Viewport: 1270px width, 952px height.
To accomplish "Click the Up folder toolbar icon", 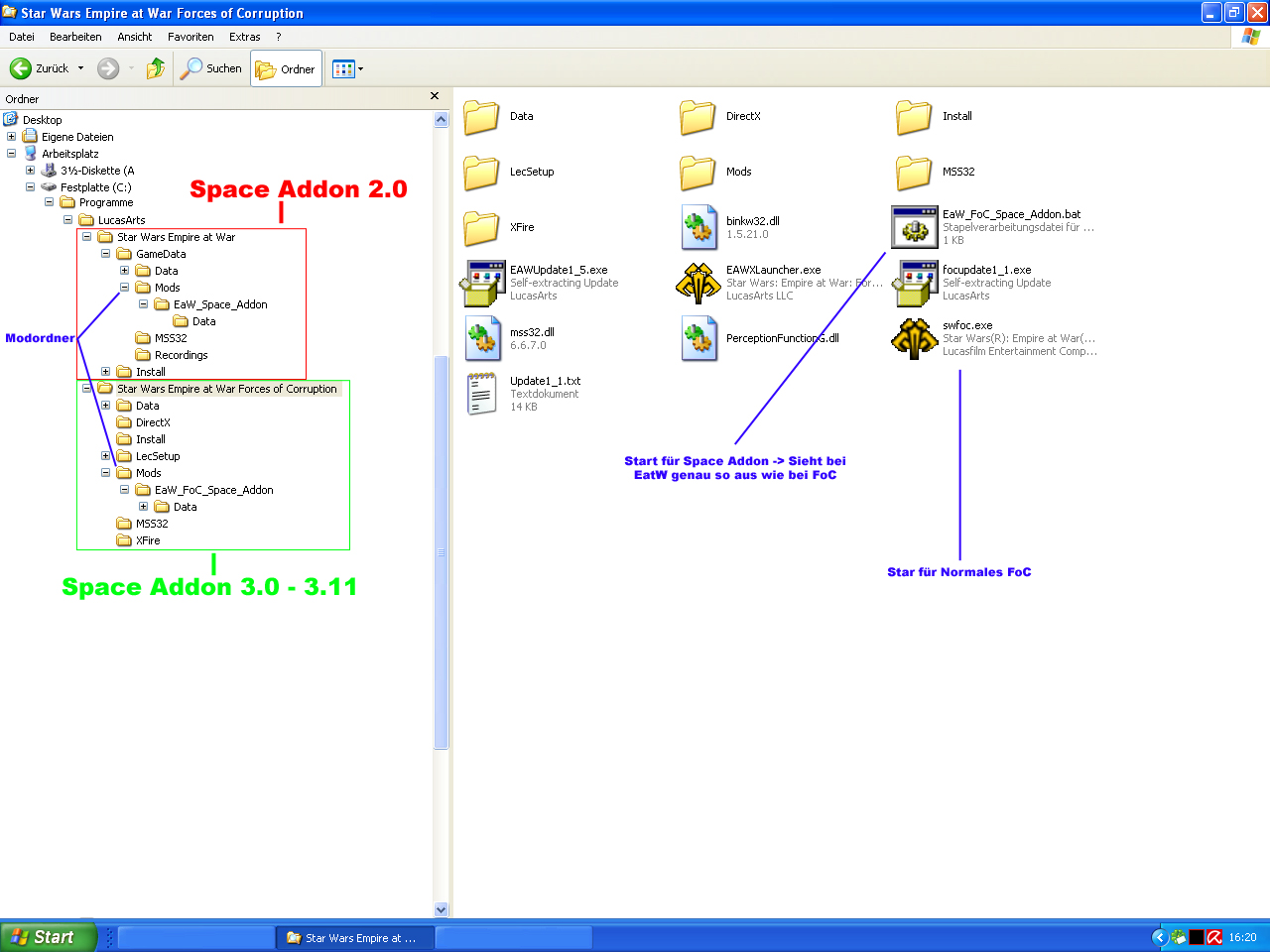I will pos(156,68).
